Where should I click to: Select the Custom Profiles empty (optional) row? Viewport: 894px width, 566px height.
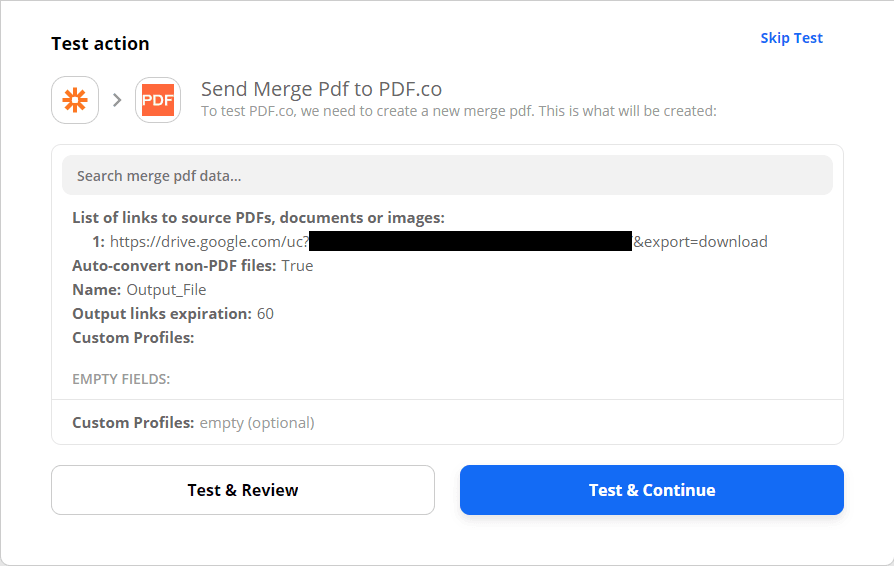[x=193, y=423]
